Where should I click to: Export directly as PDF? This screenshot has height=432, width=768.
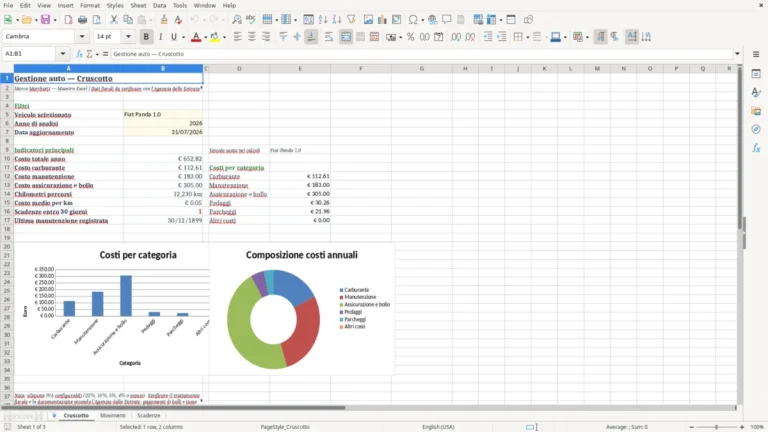pyautogui.click(x=69, y=20)
